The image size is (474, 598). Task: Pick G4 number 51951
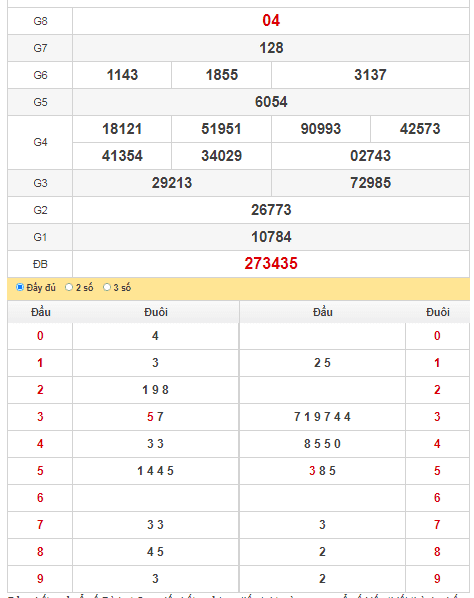click(222, 129)
